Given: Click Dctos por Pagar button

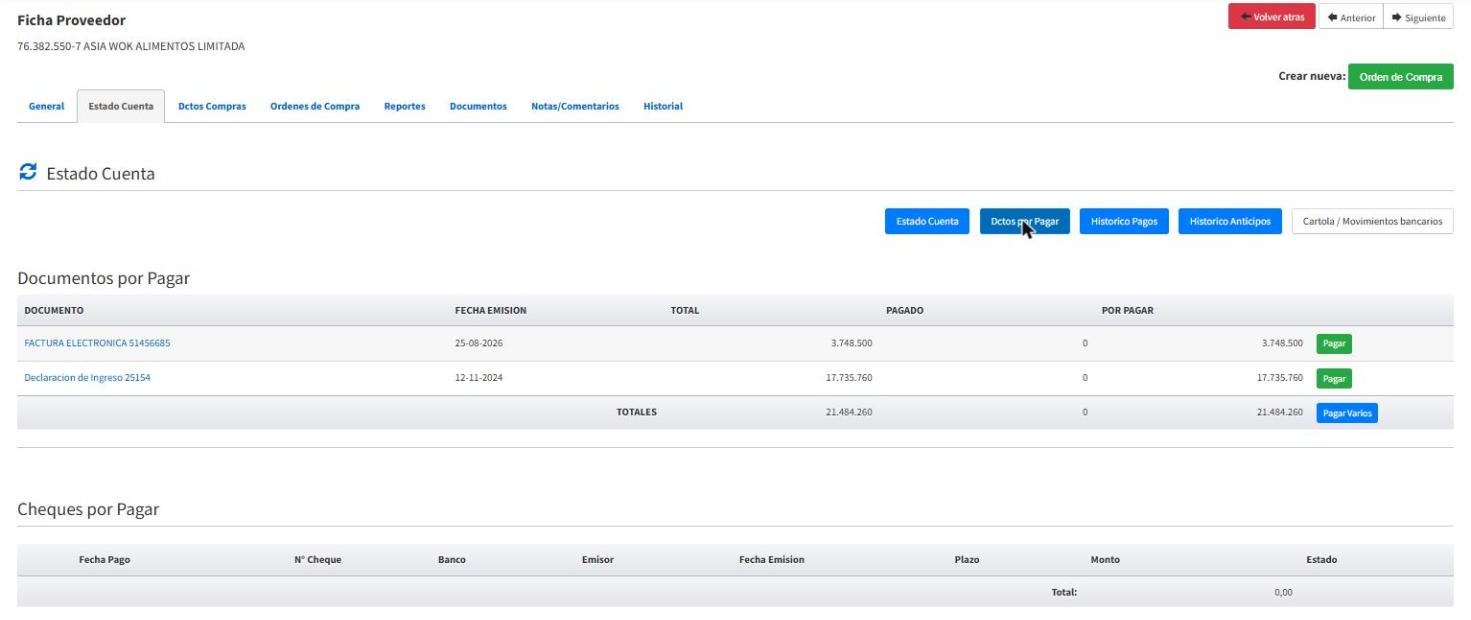Looking at the screenshot, I should click(1024, 221).
